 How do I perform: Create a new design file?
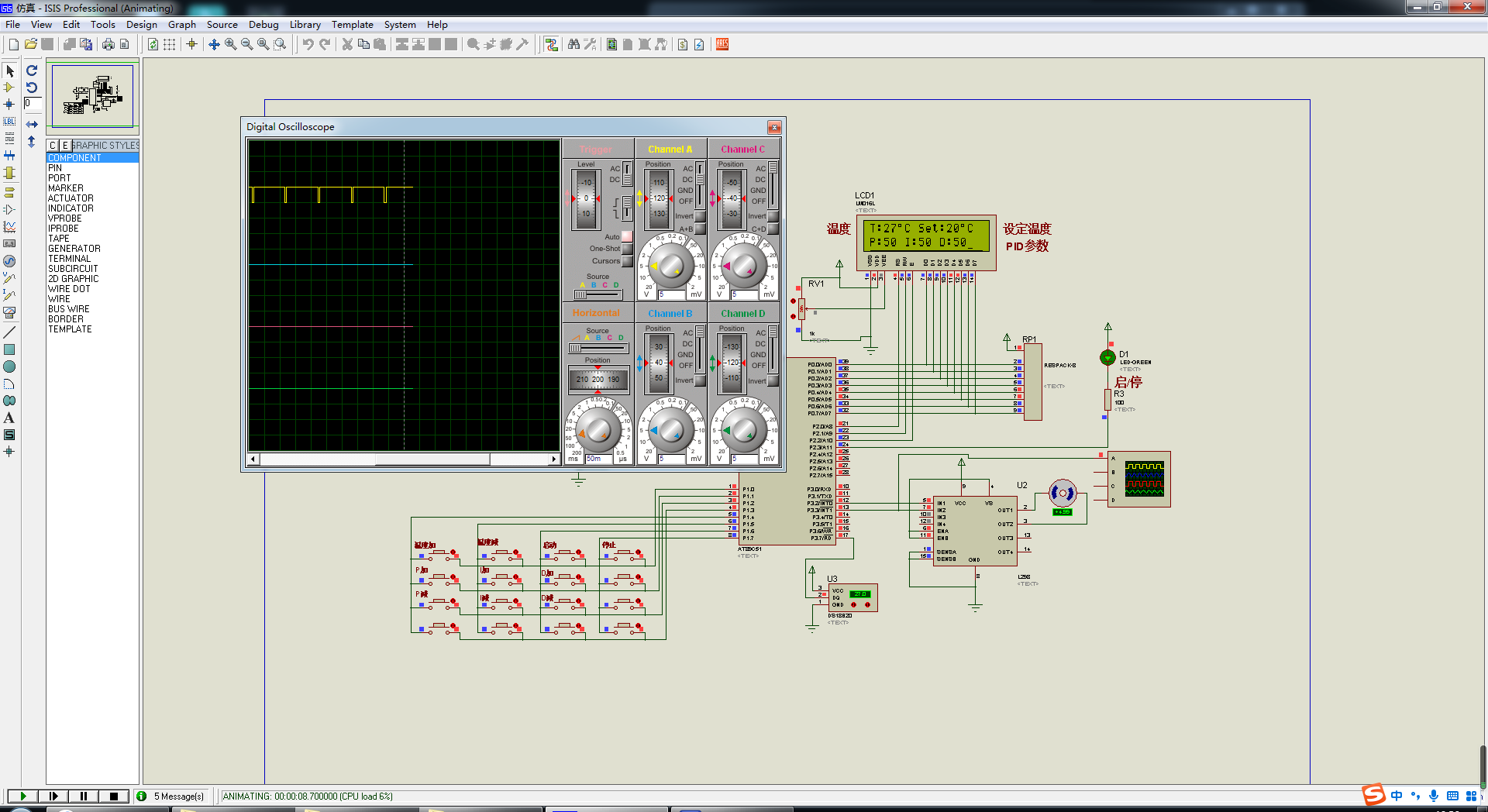(13, 44)
